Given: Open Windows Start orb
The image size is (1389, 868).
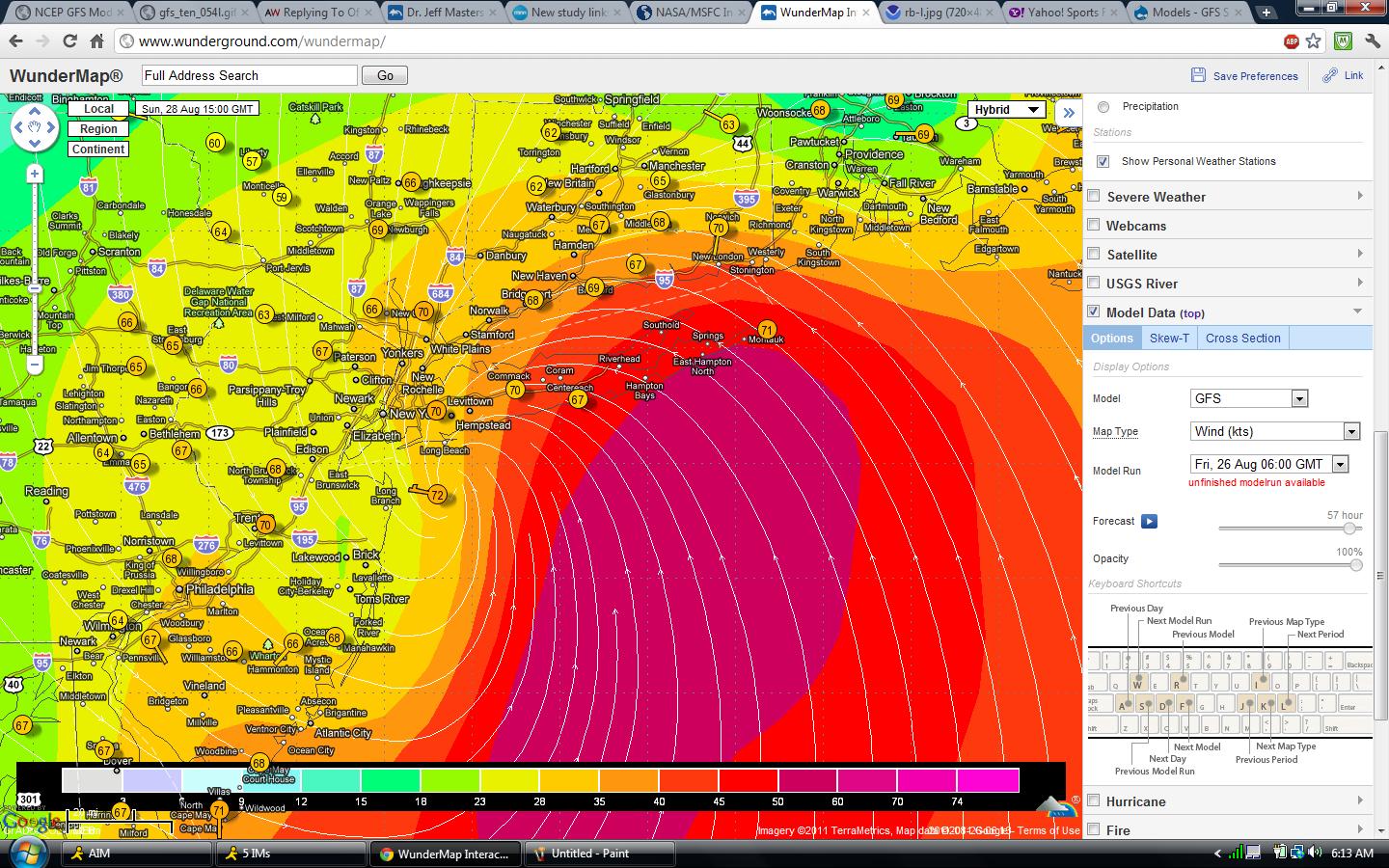Looking at the screenshot, I should pyautogui.click(x=27, y=854).
